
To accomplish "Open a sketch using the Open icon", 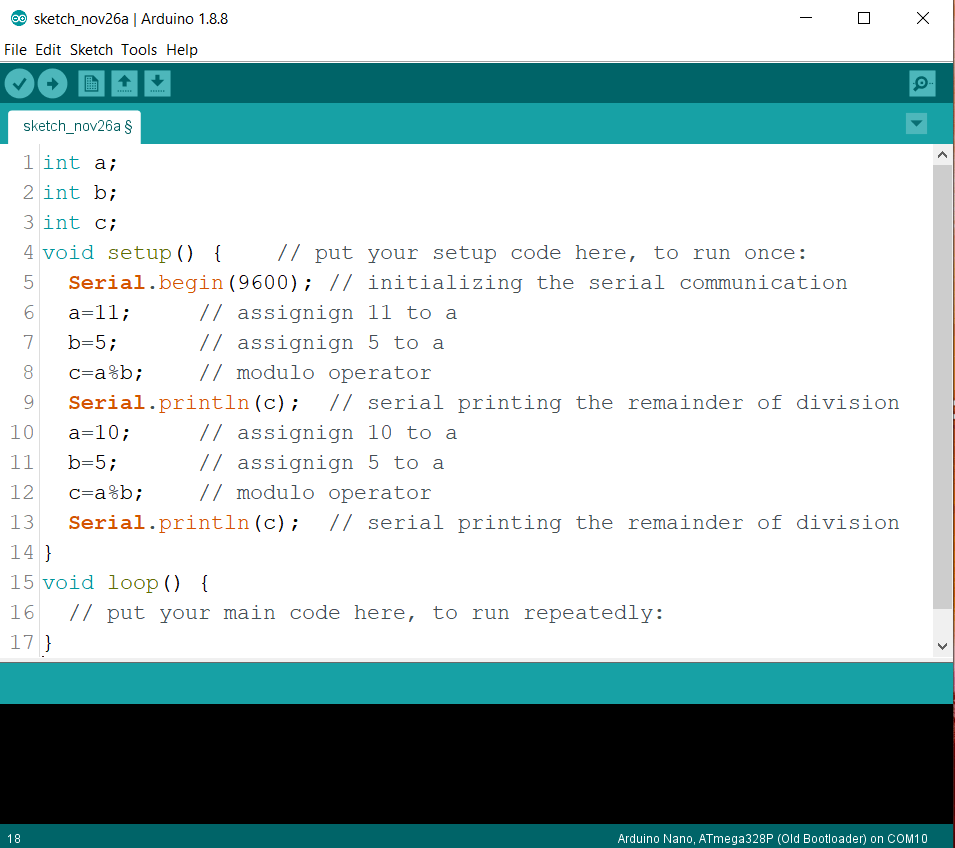I will 123,83.
